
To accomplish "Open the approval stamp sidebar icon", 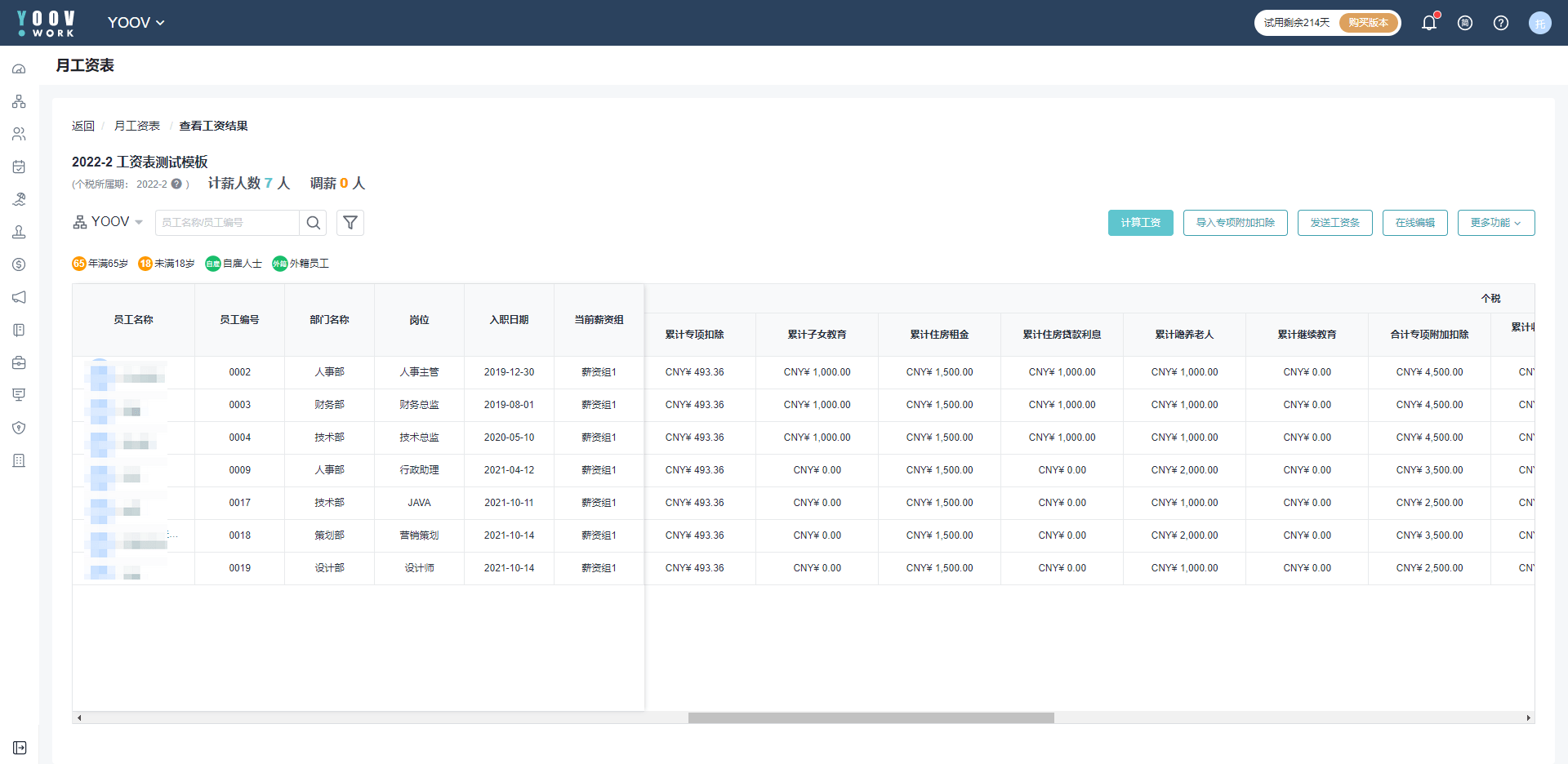I will (19, 232).
